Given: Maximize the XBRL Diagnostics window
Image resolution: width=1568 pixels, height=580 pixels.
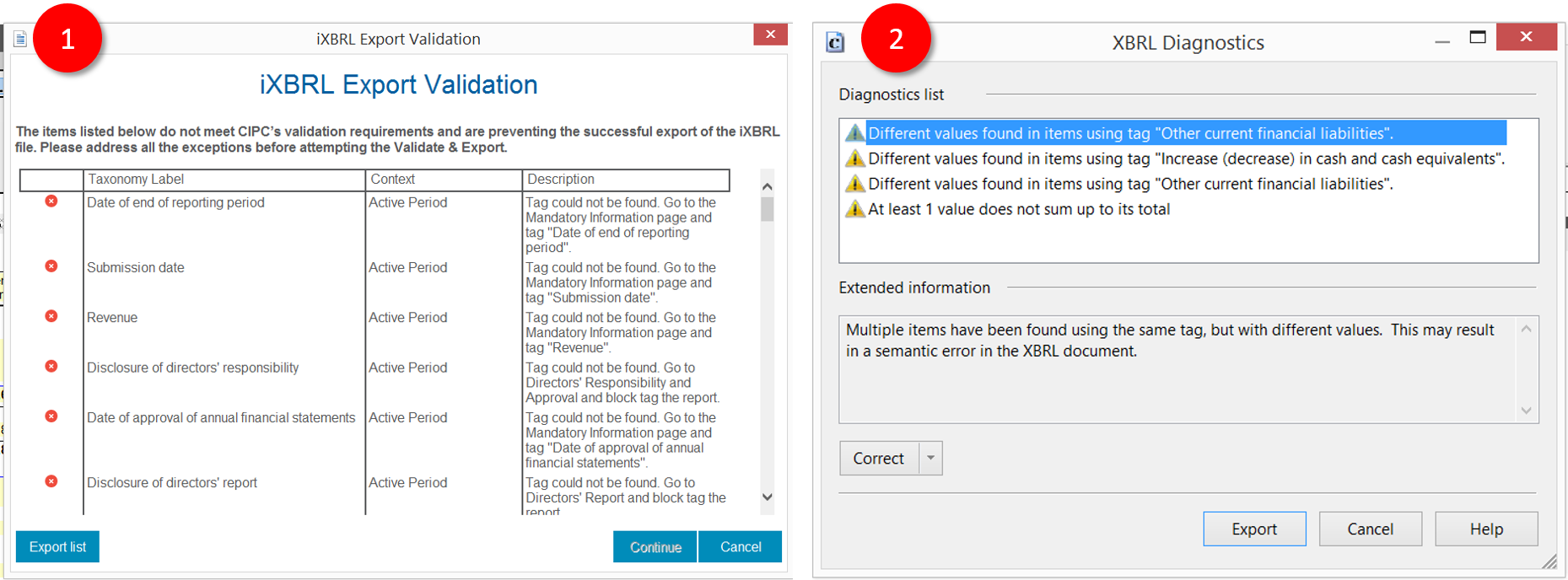Looking at the screenshot, I should coord(1478,37).
